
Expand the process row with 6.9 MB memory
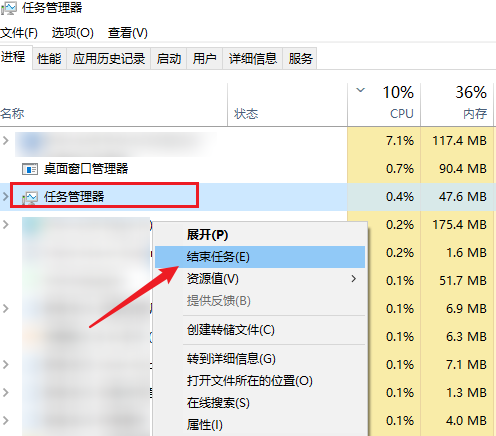(x=5, y=308)
